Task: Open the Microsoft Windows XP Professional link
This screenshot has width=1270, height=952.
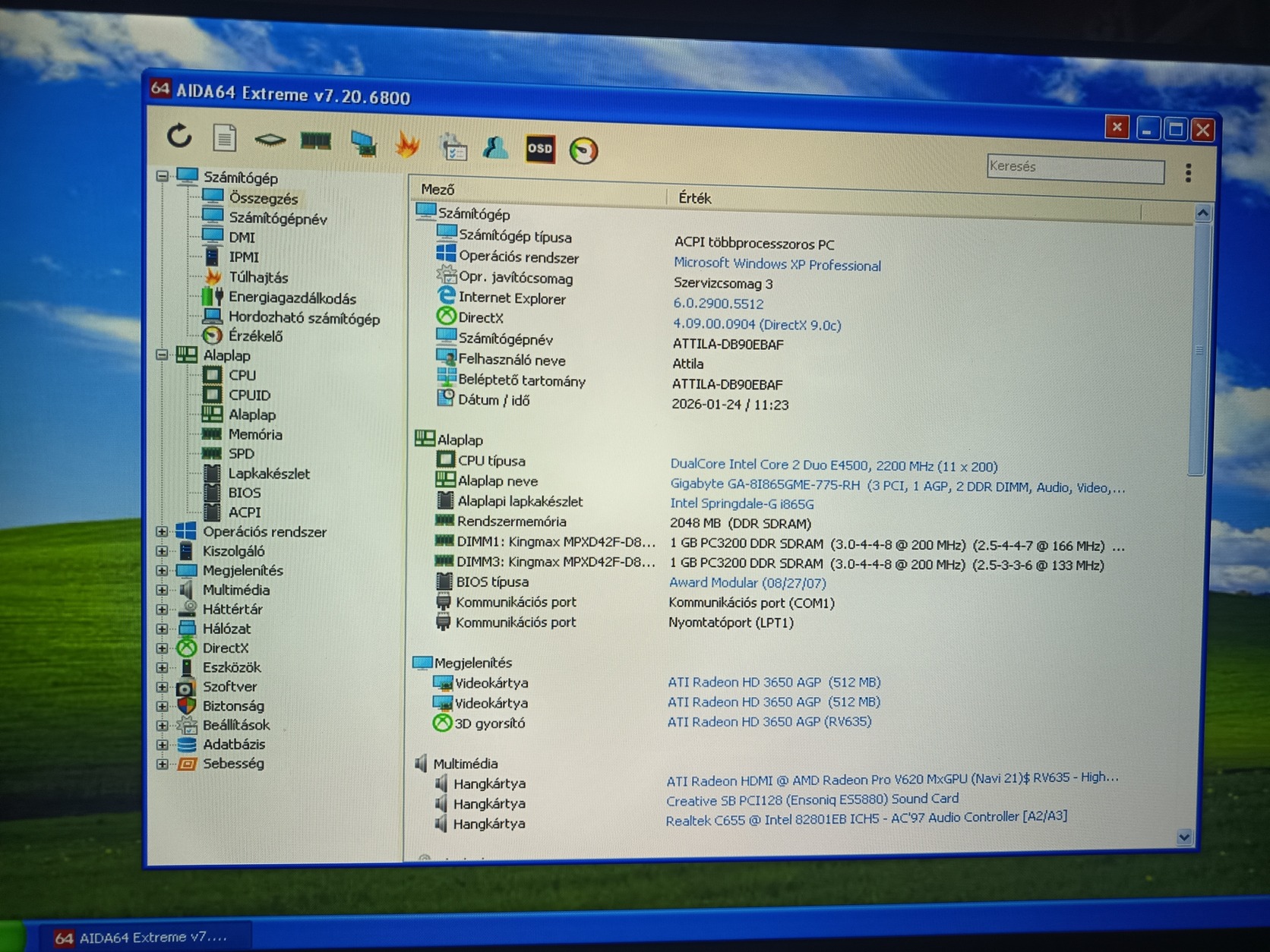Action: (x=777, y=264)
